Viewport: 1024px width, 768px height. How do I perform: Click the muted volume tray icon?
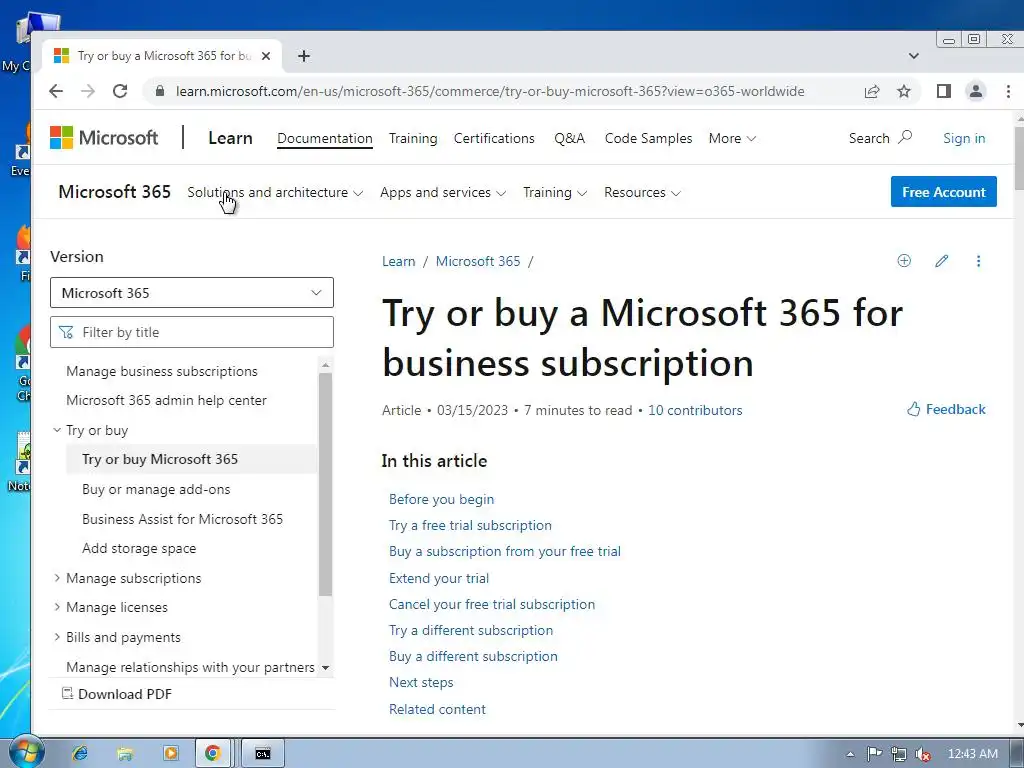(923, 754)
